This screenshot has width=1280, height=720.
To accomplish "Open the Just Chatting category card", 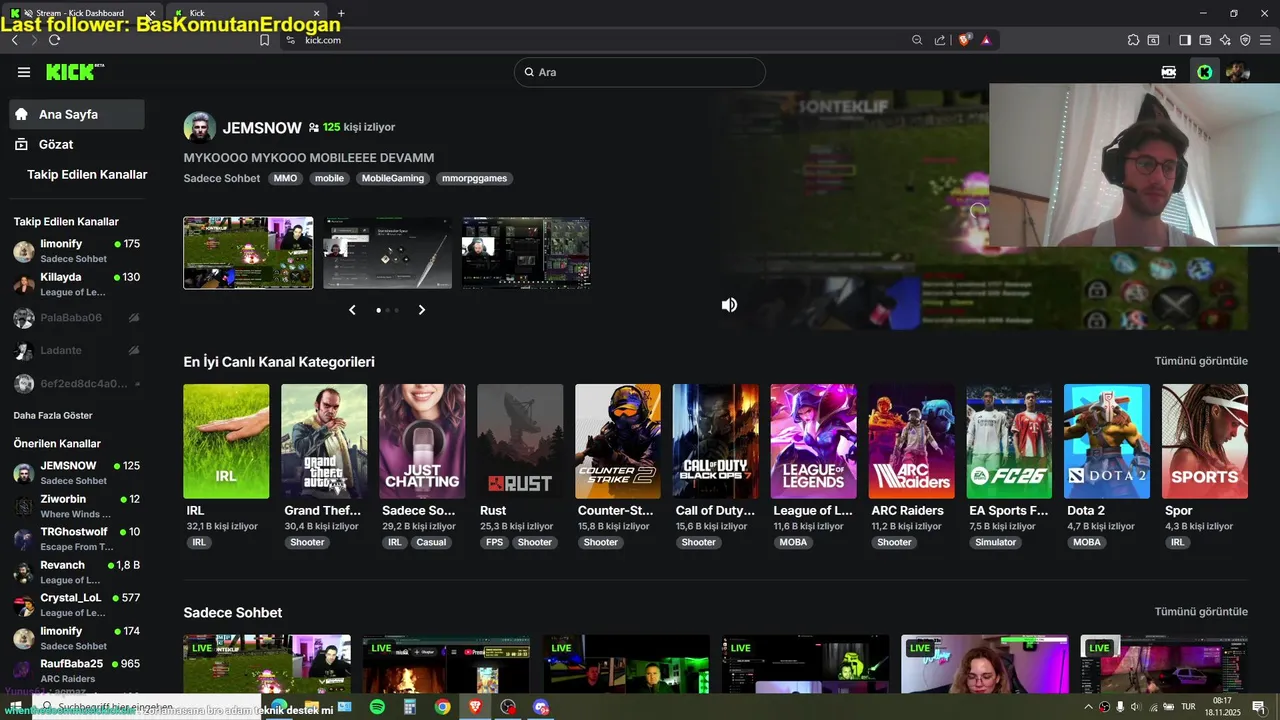I will click(422, 441).
